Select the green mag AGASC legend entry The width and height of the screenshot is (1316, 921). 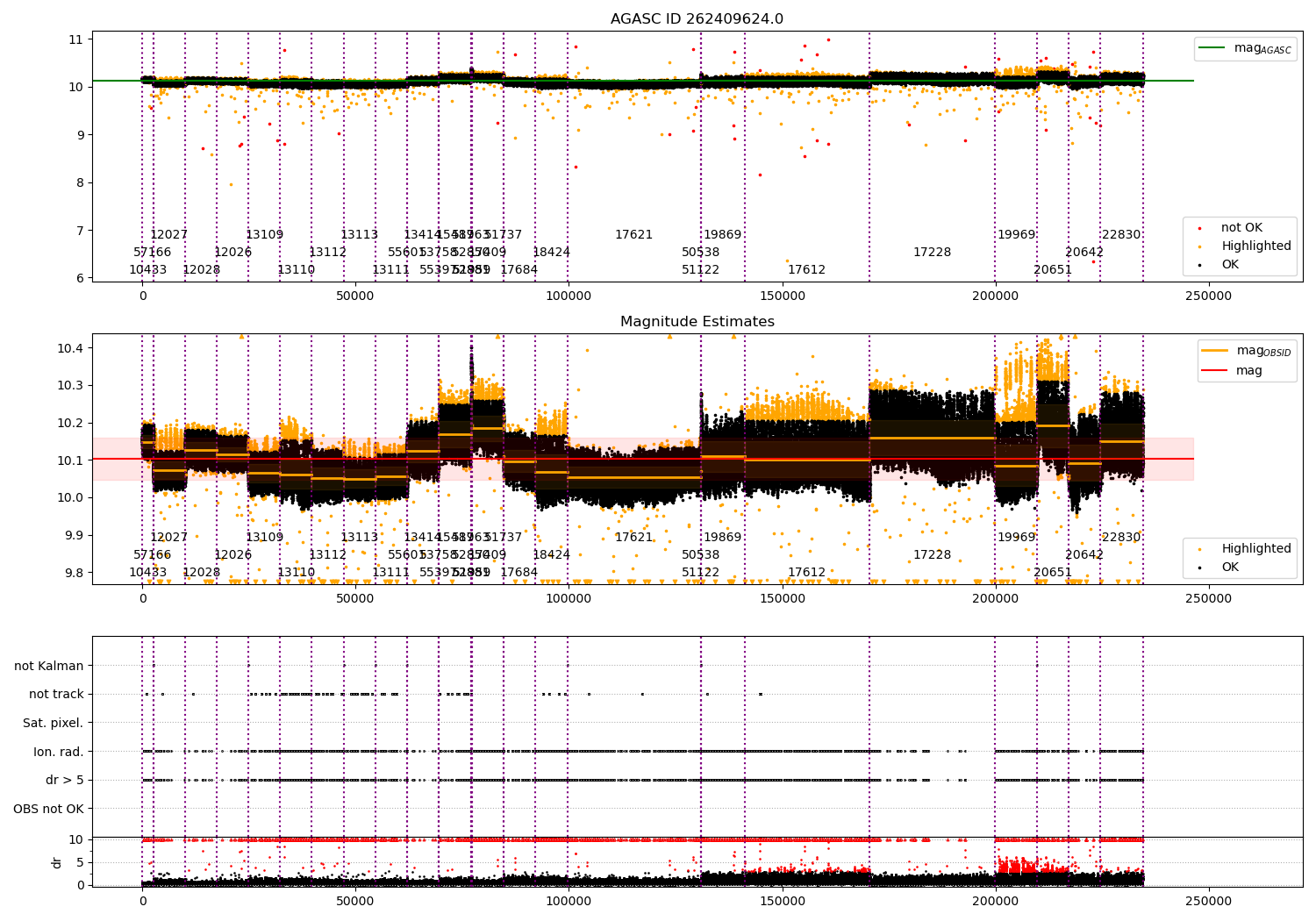[1246, 48]
